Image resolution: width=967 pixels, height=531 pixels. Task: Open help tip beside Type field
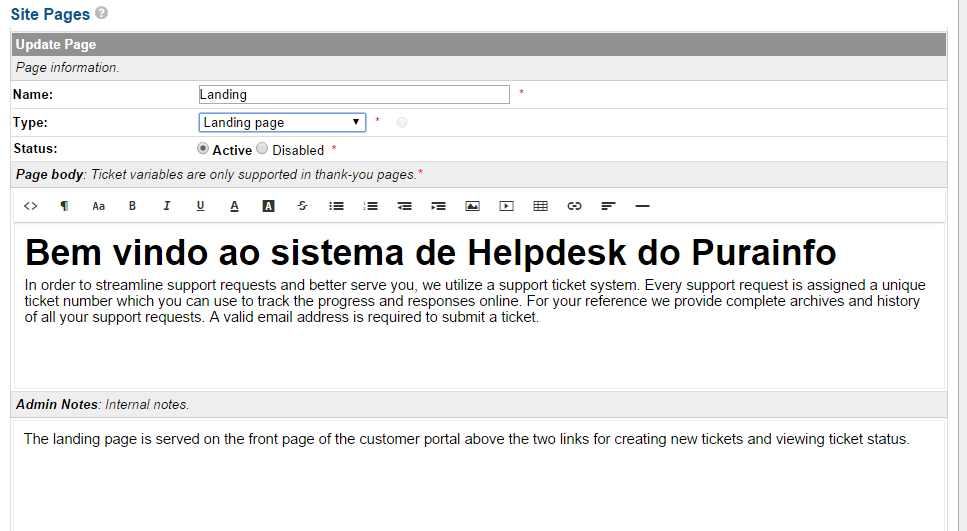[401, 123]
